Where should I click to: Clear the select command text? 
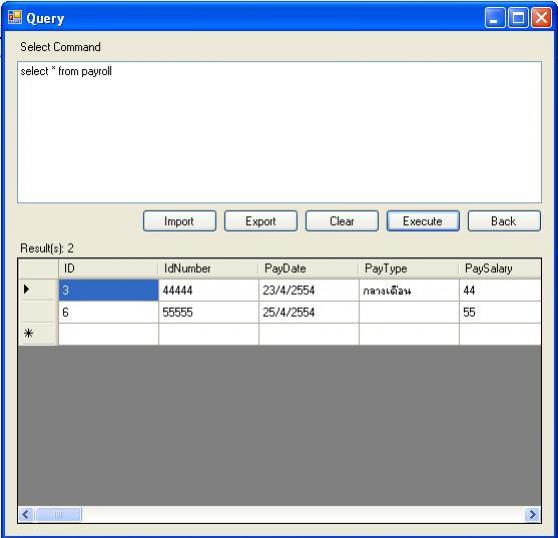pos(342,221)
